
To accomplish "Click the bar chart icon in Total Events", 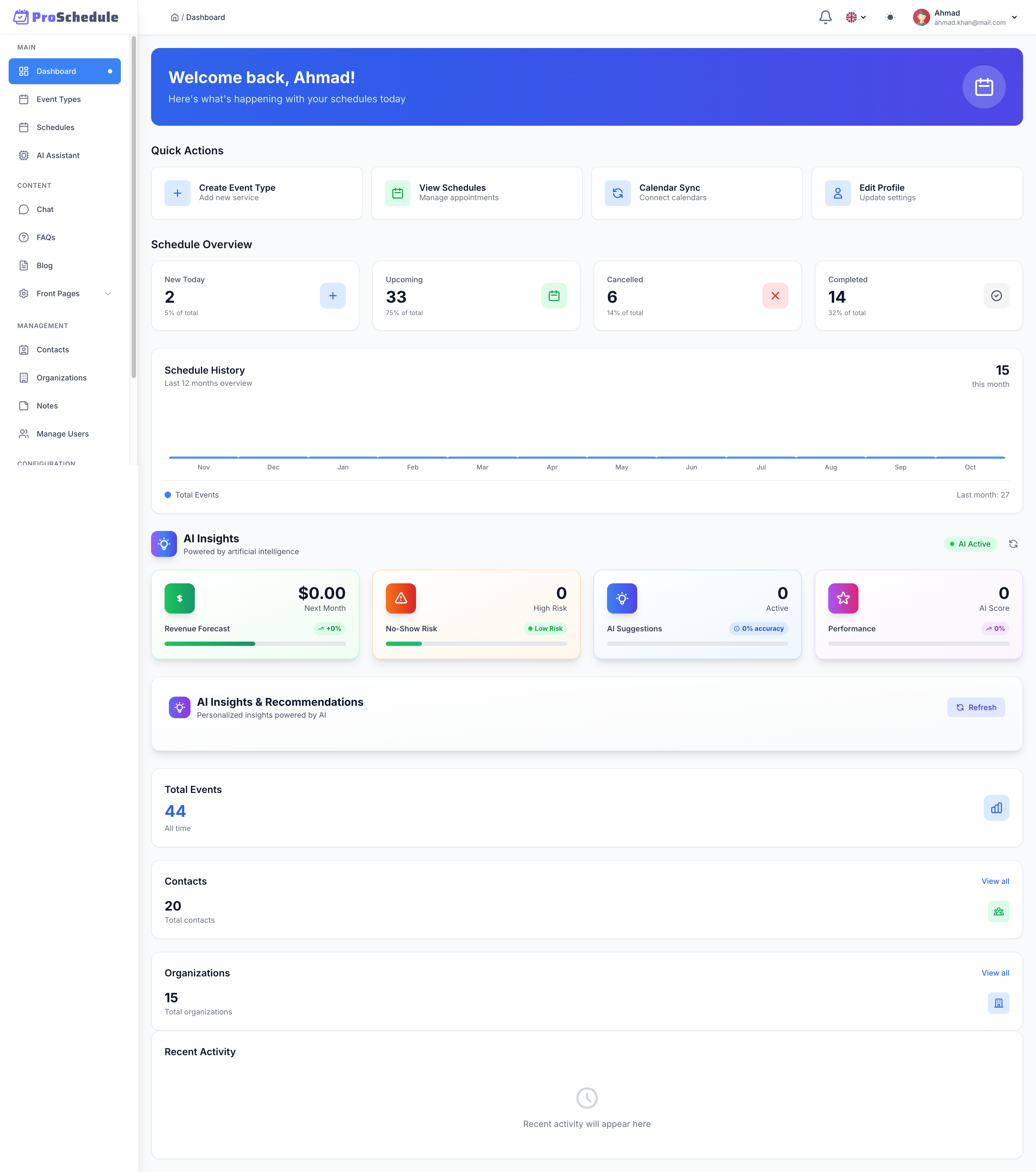I will 996,808.
